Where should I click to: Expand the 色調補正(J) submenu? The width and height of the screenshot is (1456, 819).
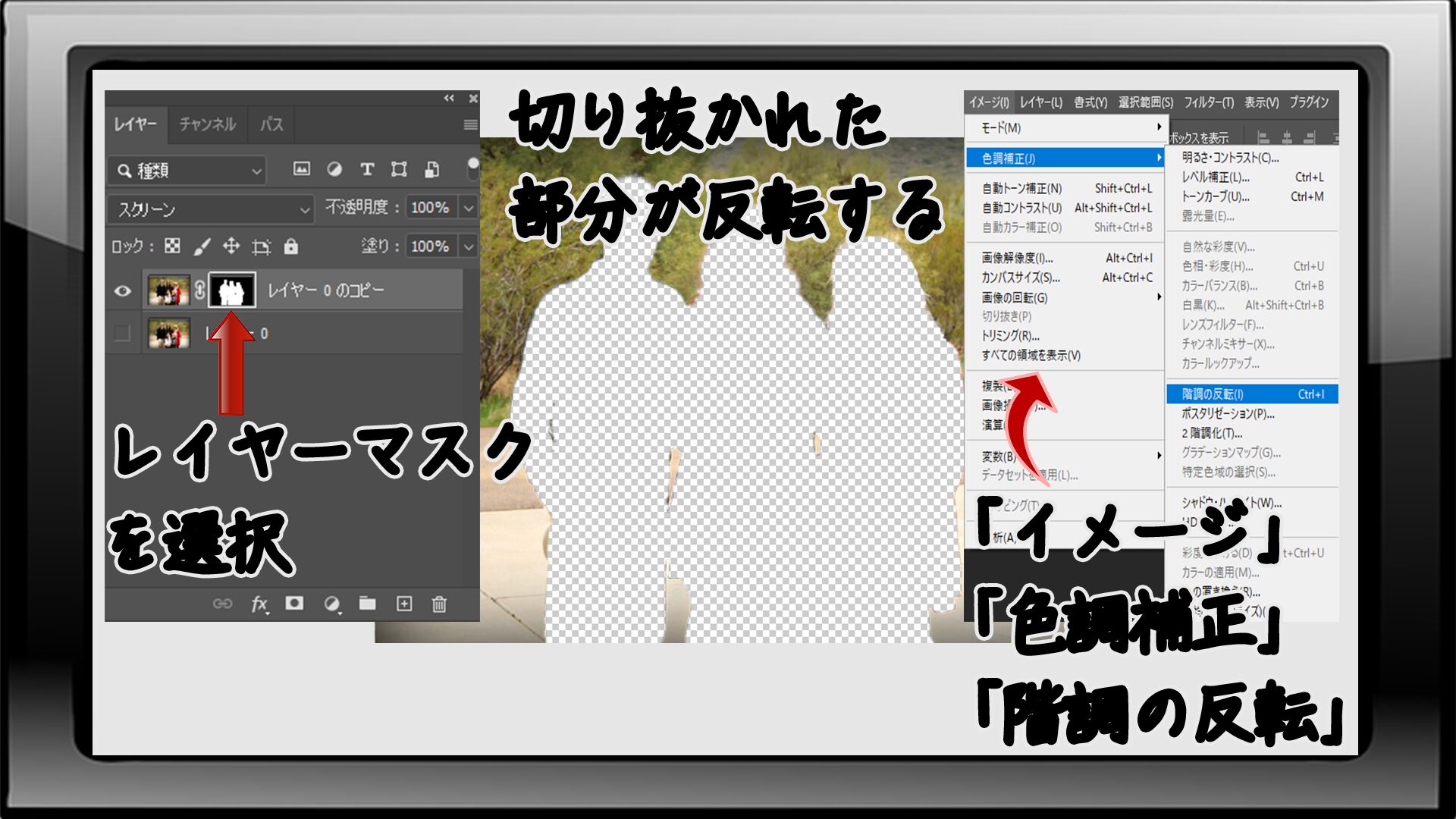1066,158
